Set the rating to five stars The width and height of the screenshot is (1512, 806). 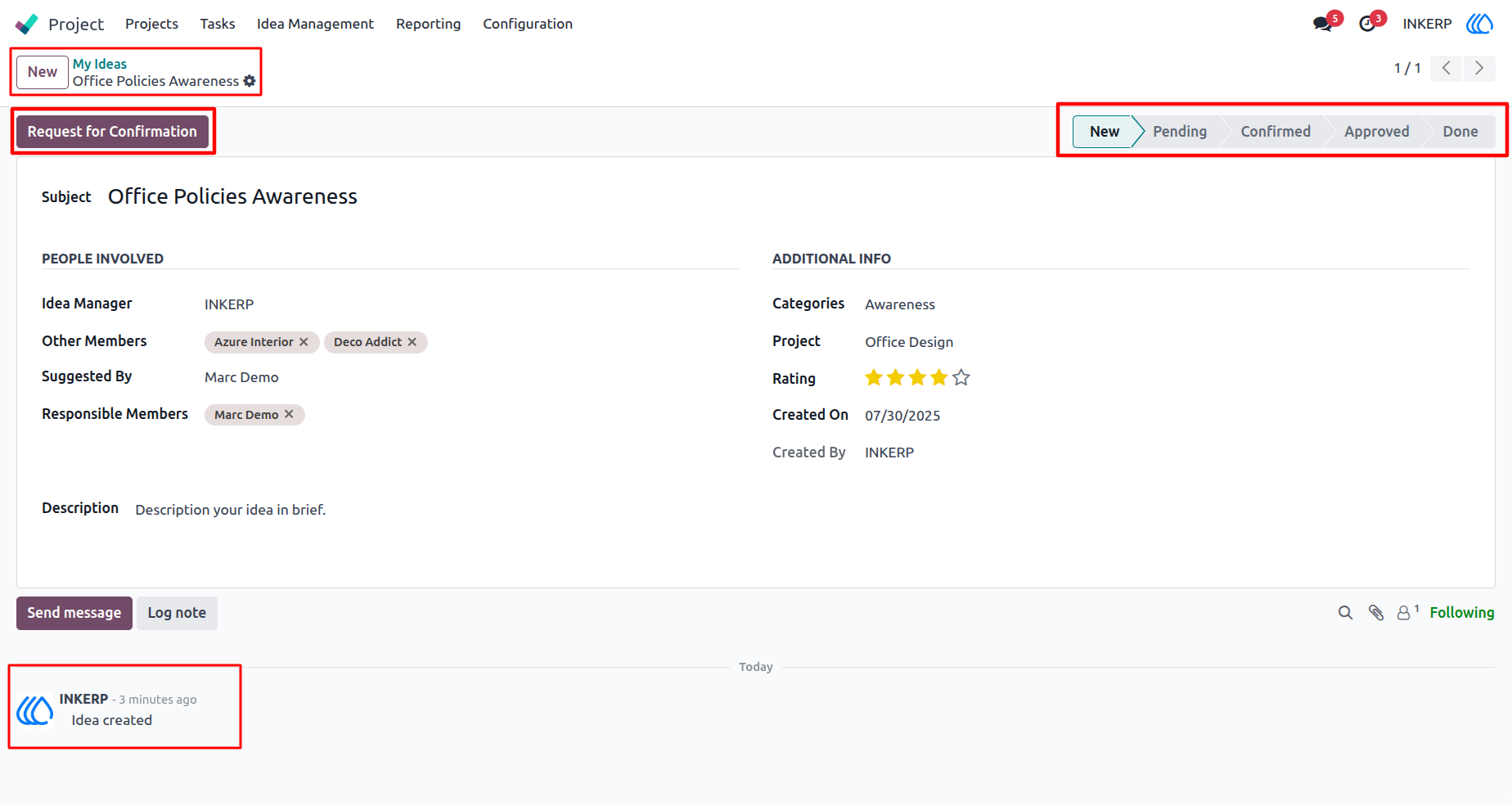[961, 378]
